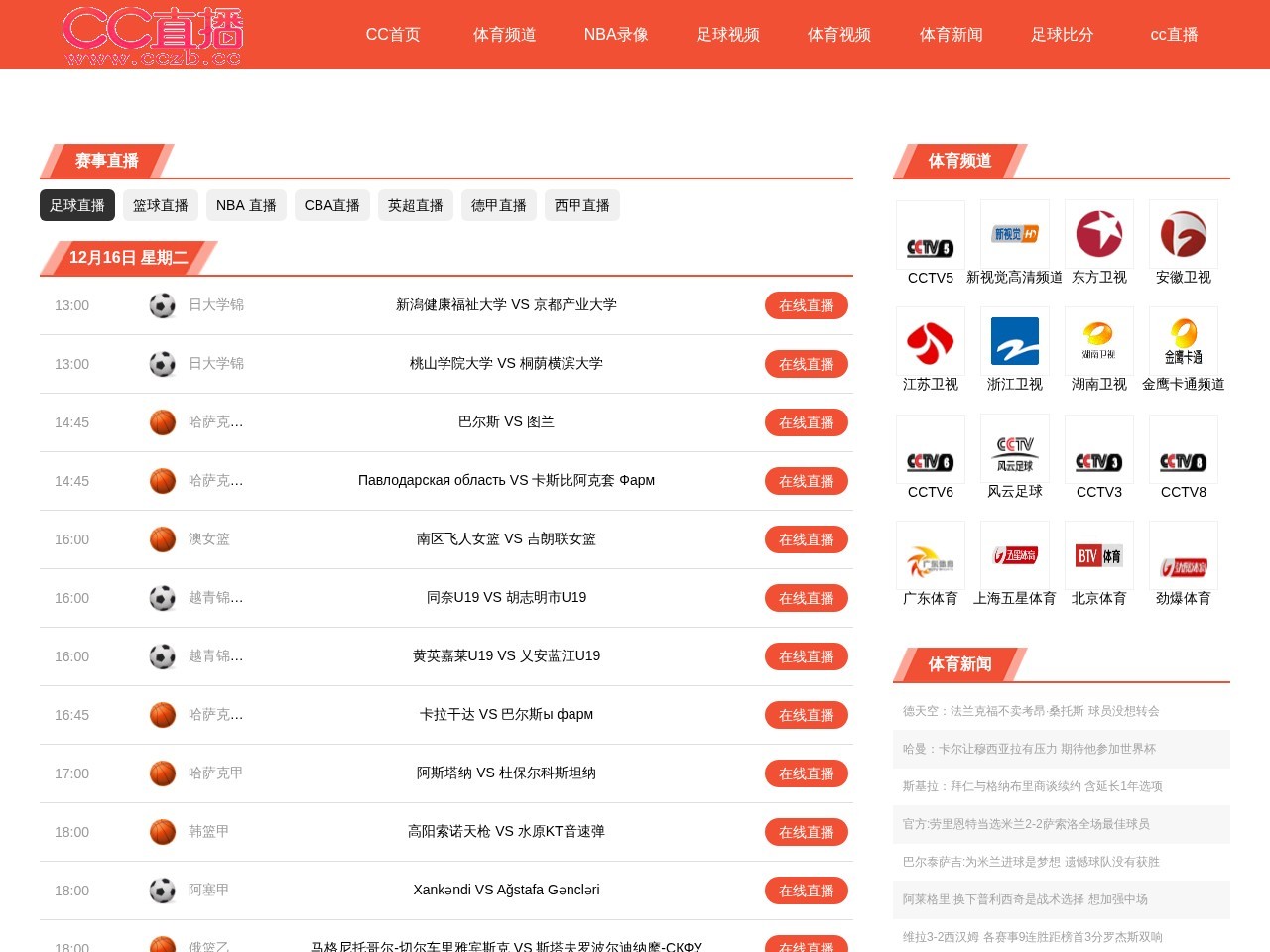The image size is (1270, 952).
Task: Read the 德天空 法兰克福 news article
Action: tap(1030, 711)
